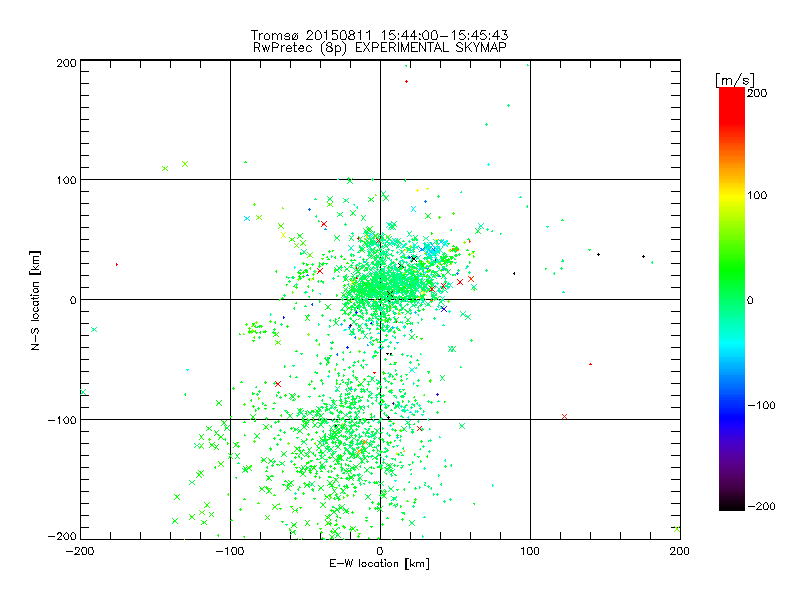This screenshot has height=600, width=800.
Task: Click the velocity colorbar gradient
Action: tap(732, 299)
